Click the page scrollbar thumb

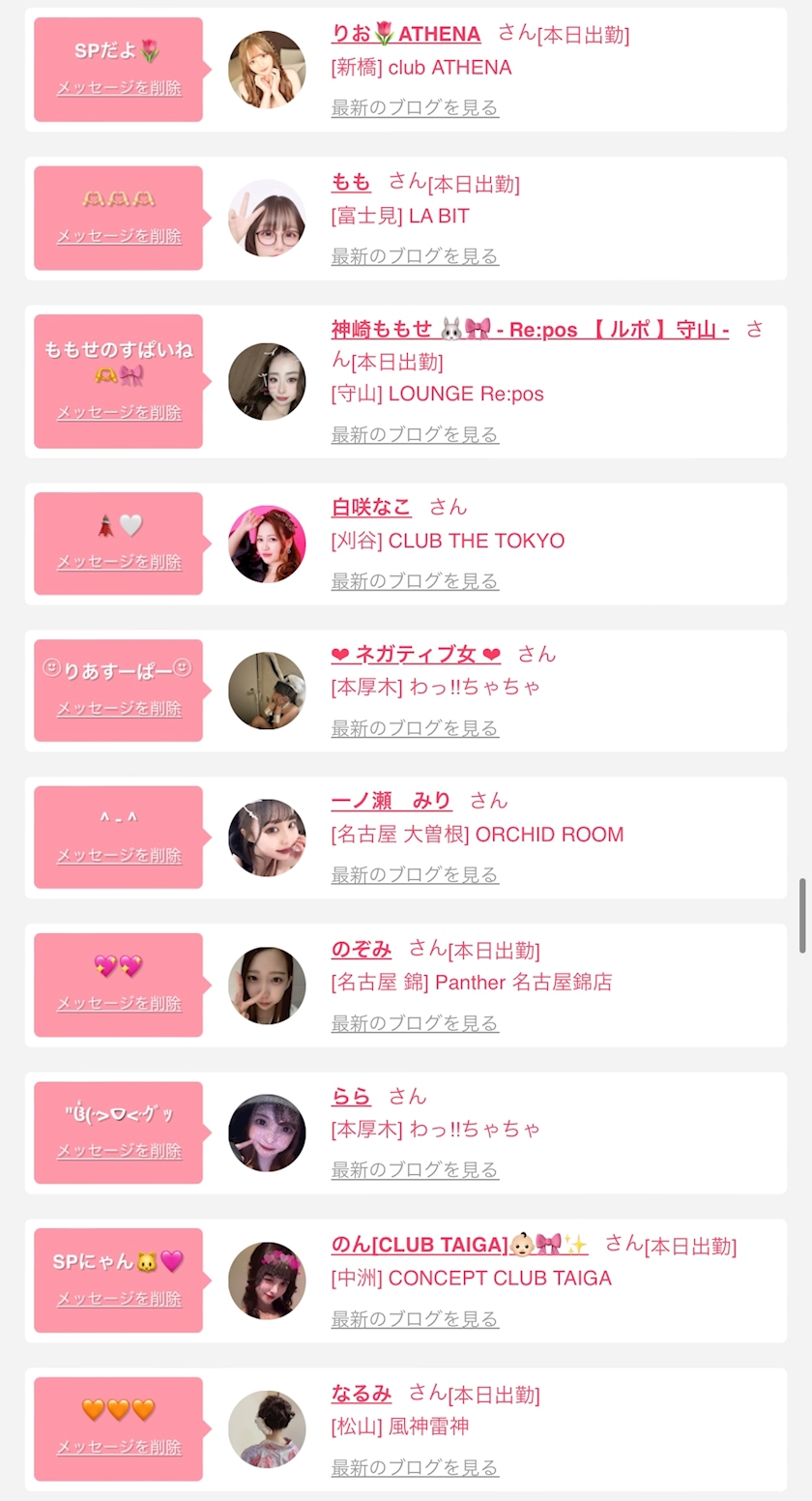coord(801,915)
